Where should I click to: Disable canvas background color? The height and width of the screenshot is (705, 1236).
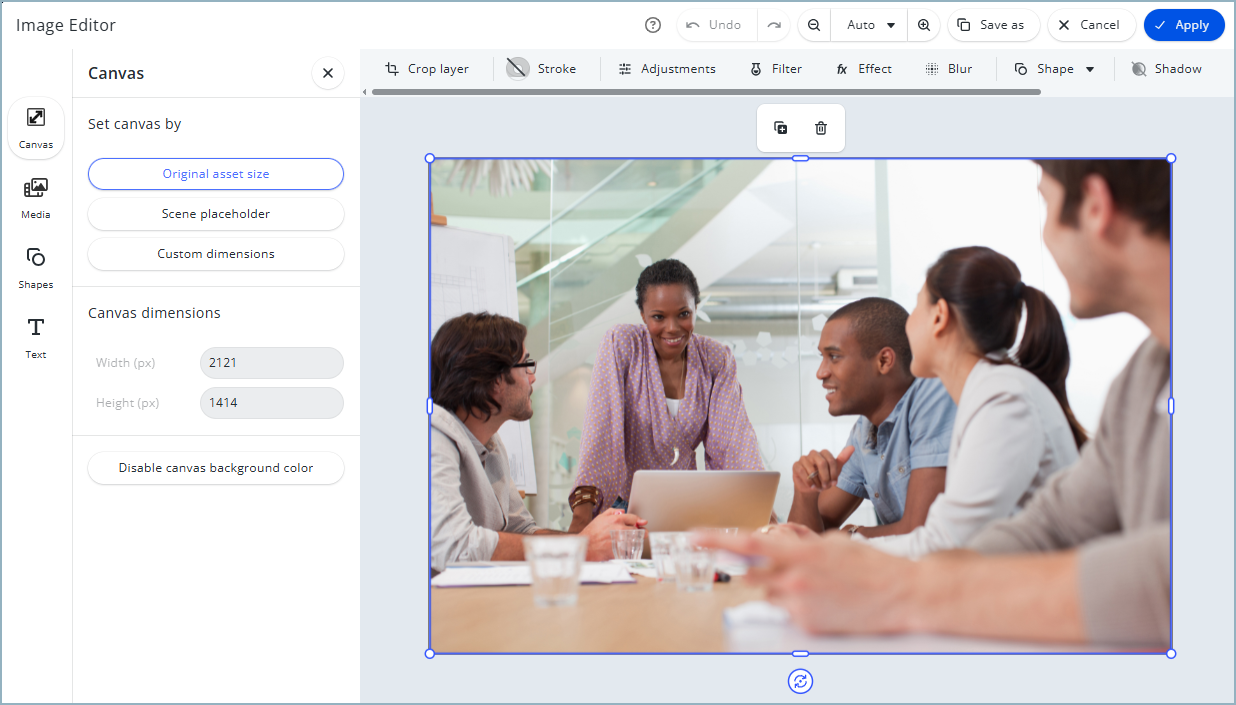[216, 468]
